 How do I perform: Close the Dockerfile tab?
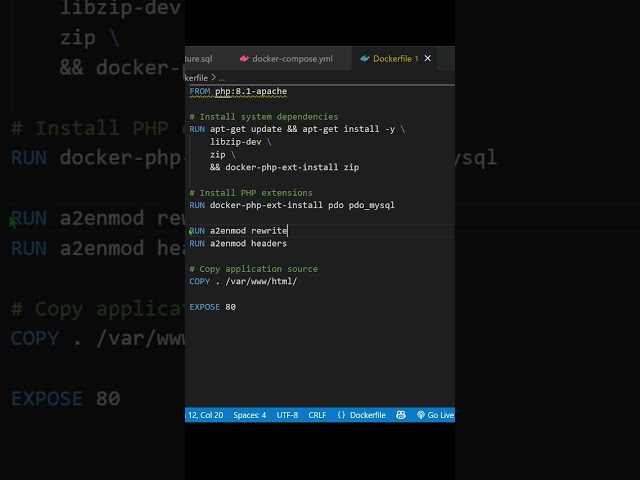pos(427,58)
